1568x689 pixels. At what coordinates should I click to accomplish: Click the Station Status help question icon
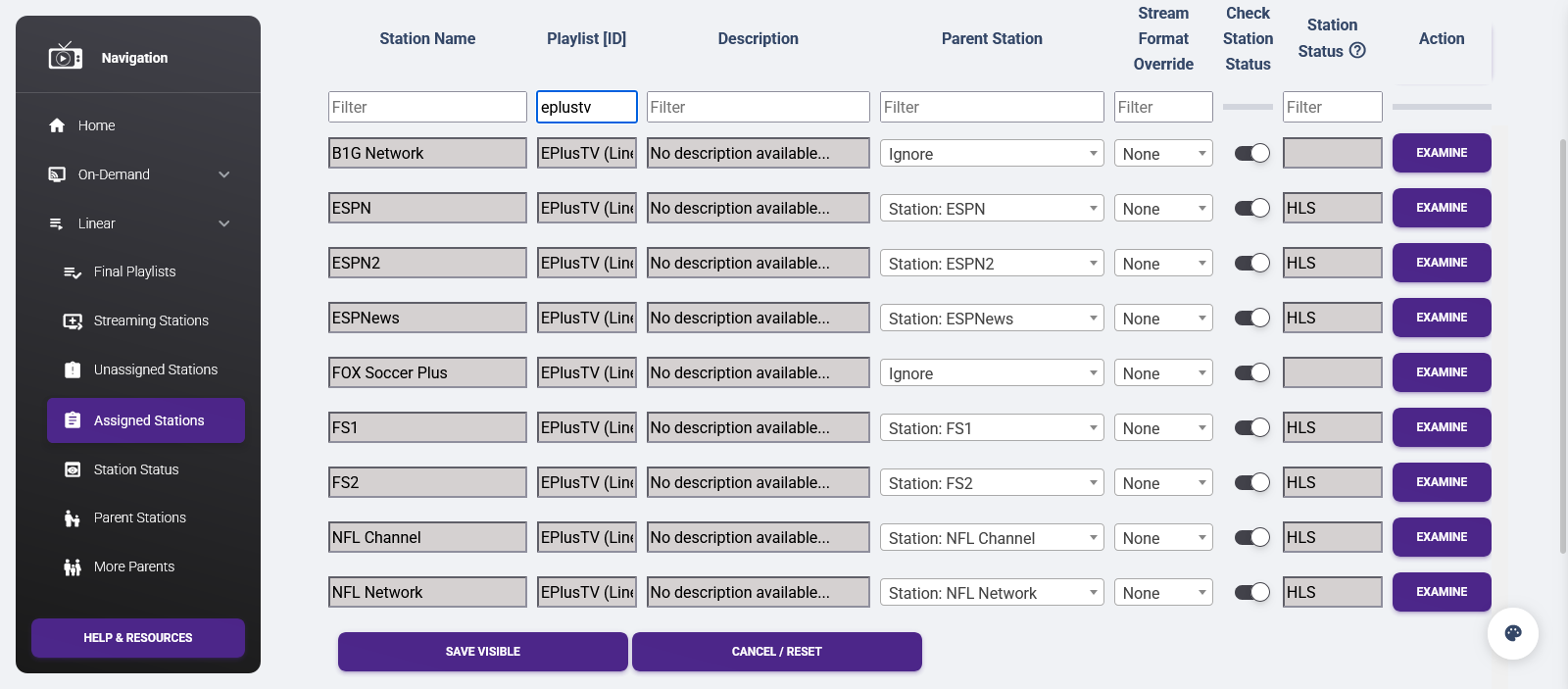click(x=1357, y=51)
